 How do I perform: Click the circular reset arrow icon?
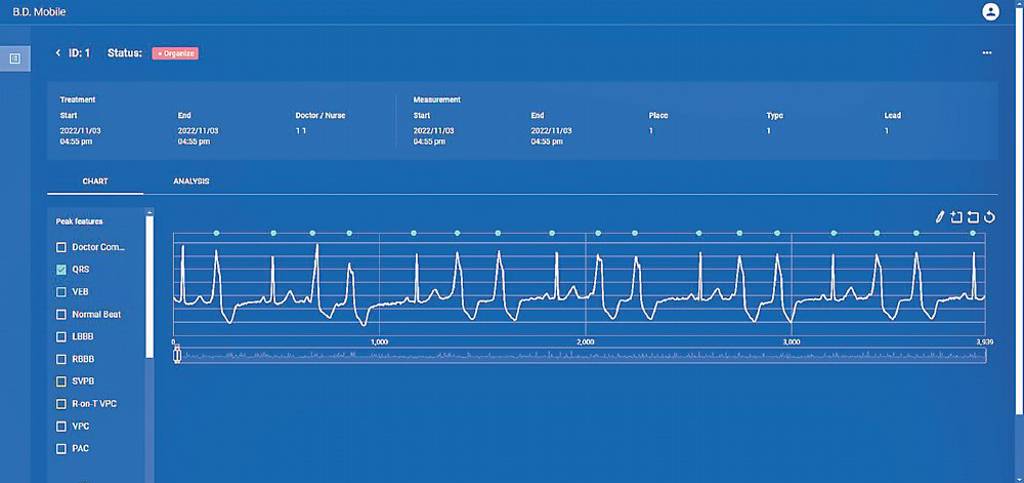(x=989, y=217)
